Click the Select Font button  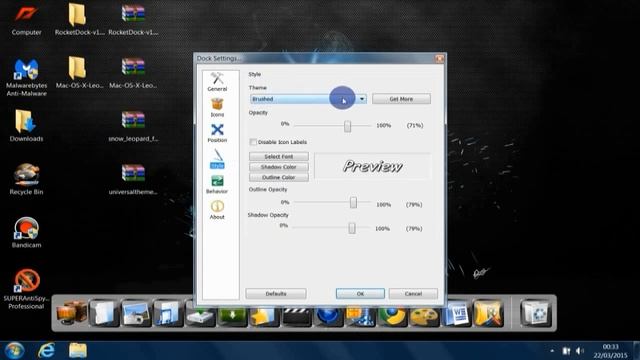tap(279, 156)
